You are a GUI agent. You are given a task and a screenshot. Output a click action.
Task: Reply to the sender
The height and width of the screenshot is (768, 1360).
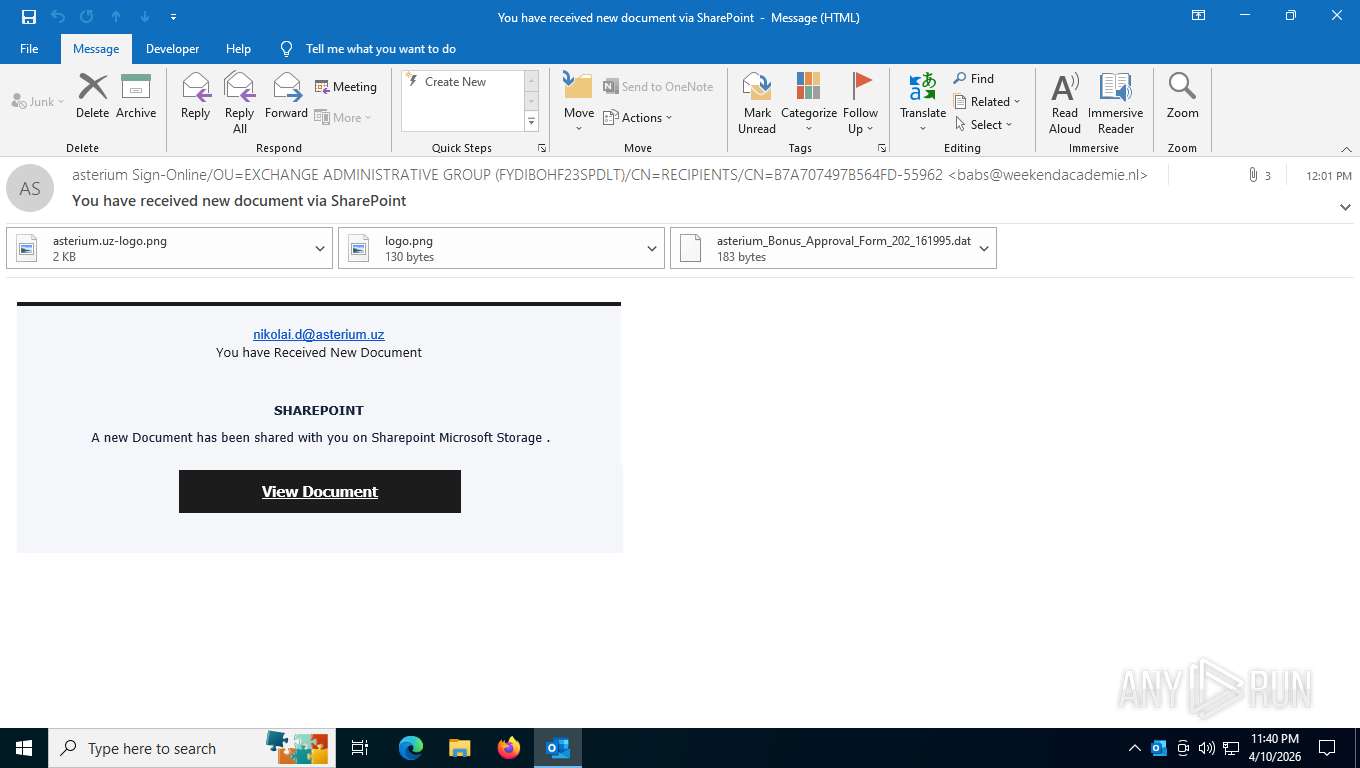(195, 97)
